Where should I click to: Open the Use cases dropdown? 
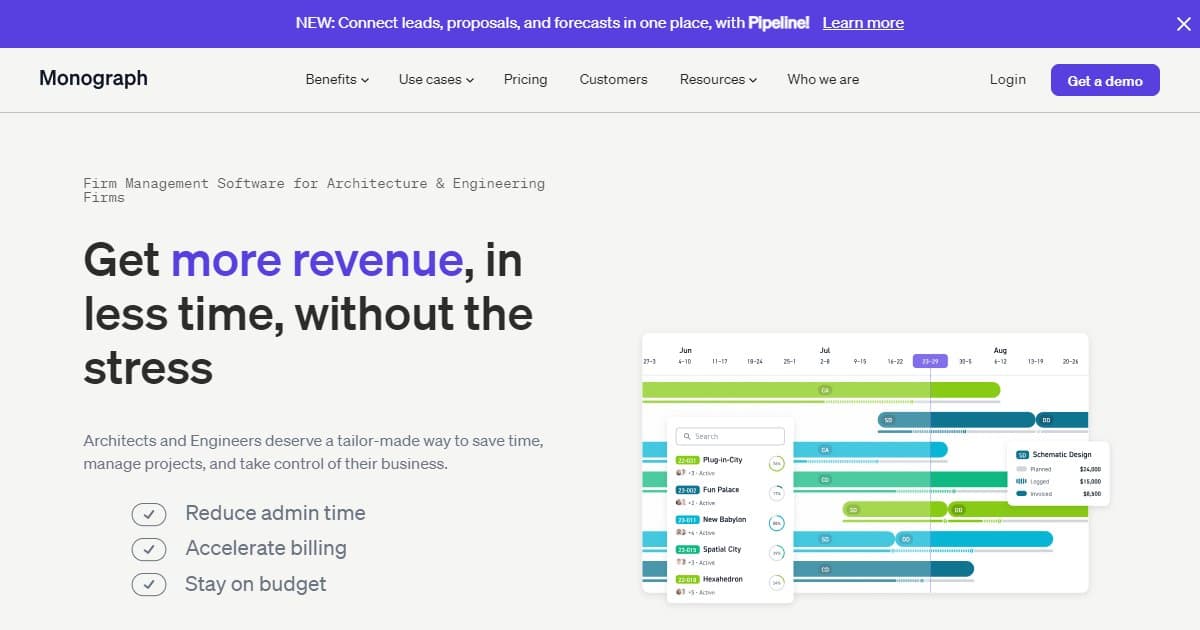point(436,80)
